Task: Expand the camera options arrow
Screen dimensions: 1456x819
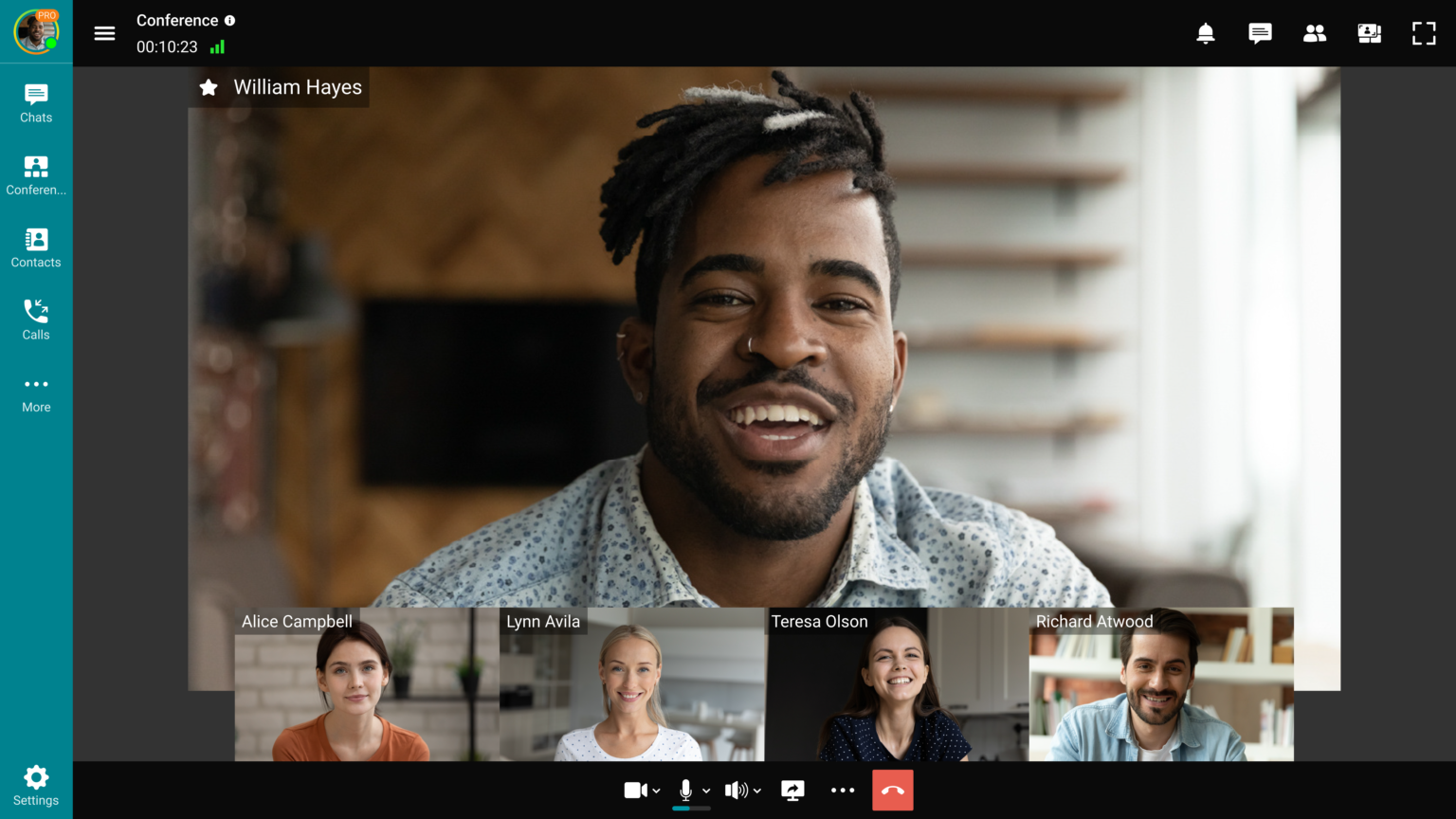Action: tap(657, 792)
